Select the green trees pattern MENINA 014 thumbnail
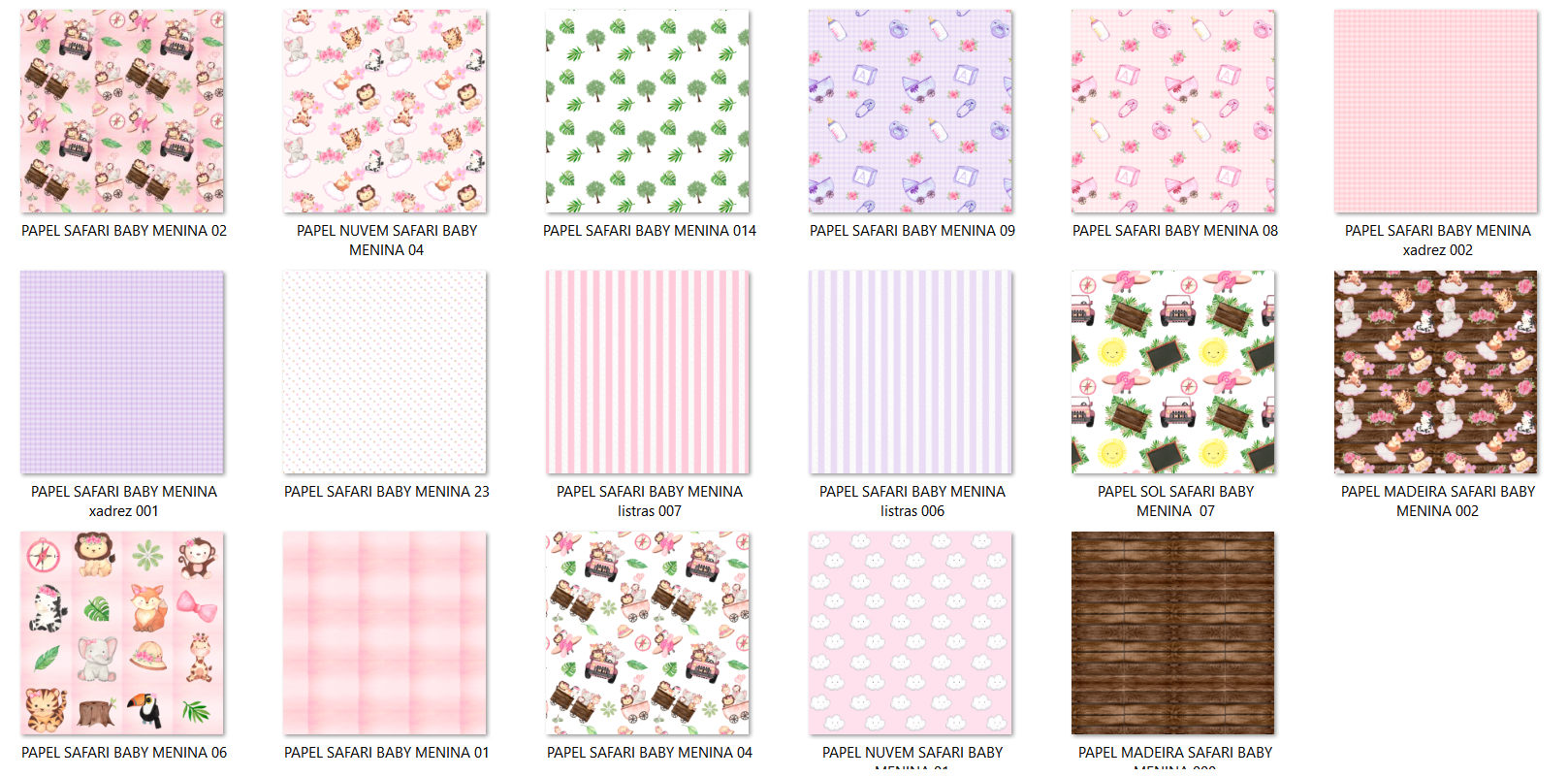Image resolution: width=1568 pixels, height=777 pixels. tap(648, 112)
